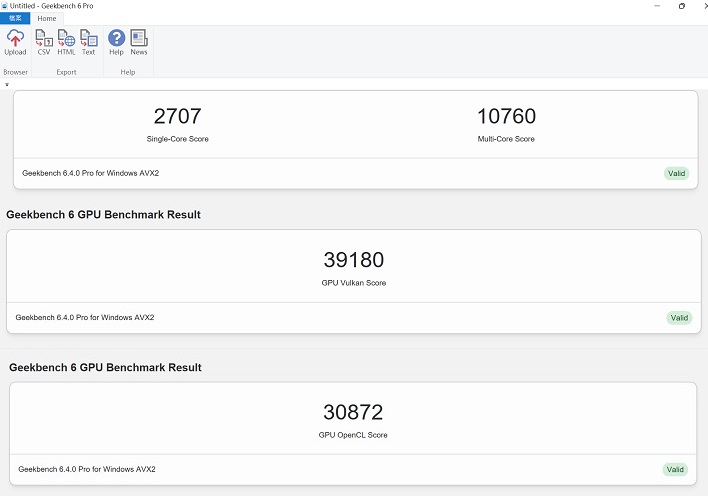Open the blue file tab
Screen dimensions: 708x496
(x=15, y=18)
